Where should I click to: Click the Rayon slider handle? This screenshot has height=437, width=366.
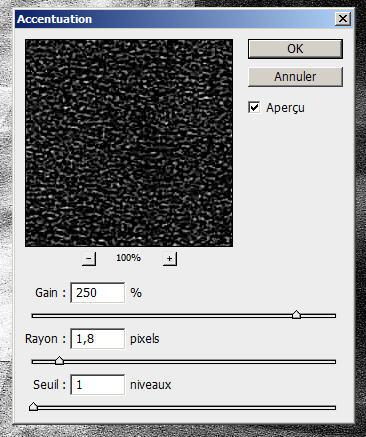click(x=59, y=360)
